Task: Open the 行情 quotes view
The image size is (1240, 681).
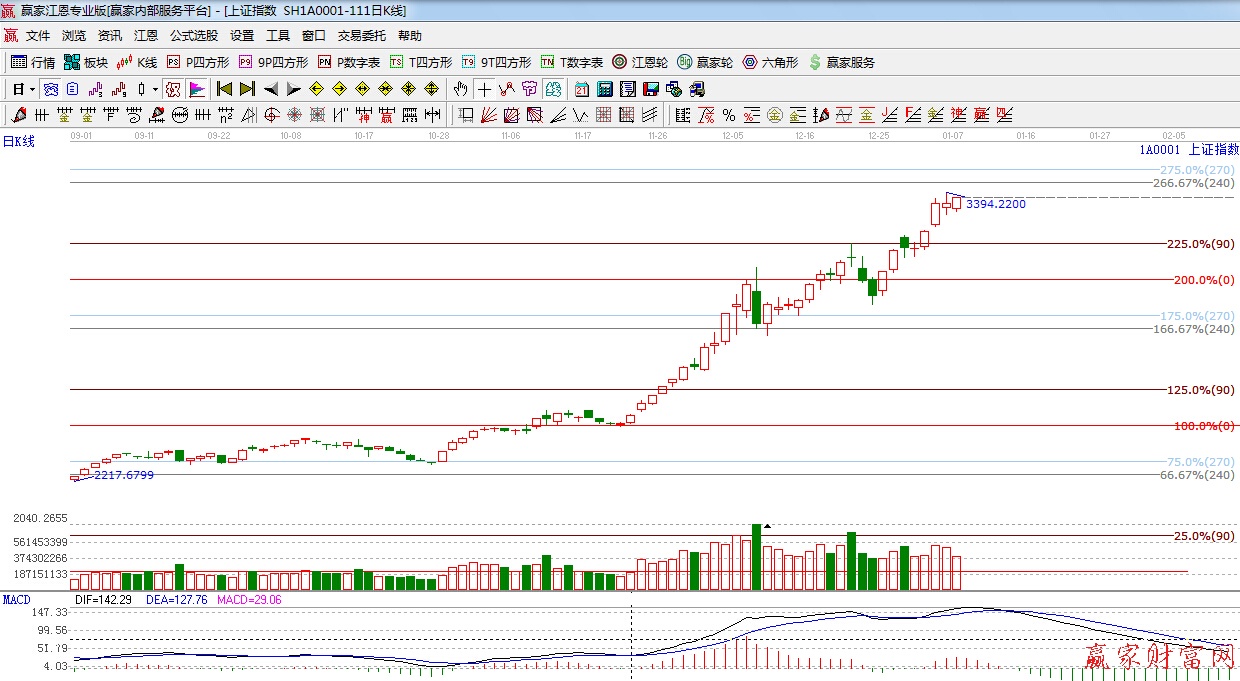Action: click(32, 62)
